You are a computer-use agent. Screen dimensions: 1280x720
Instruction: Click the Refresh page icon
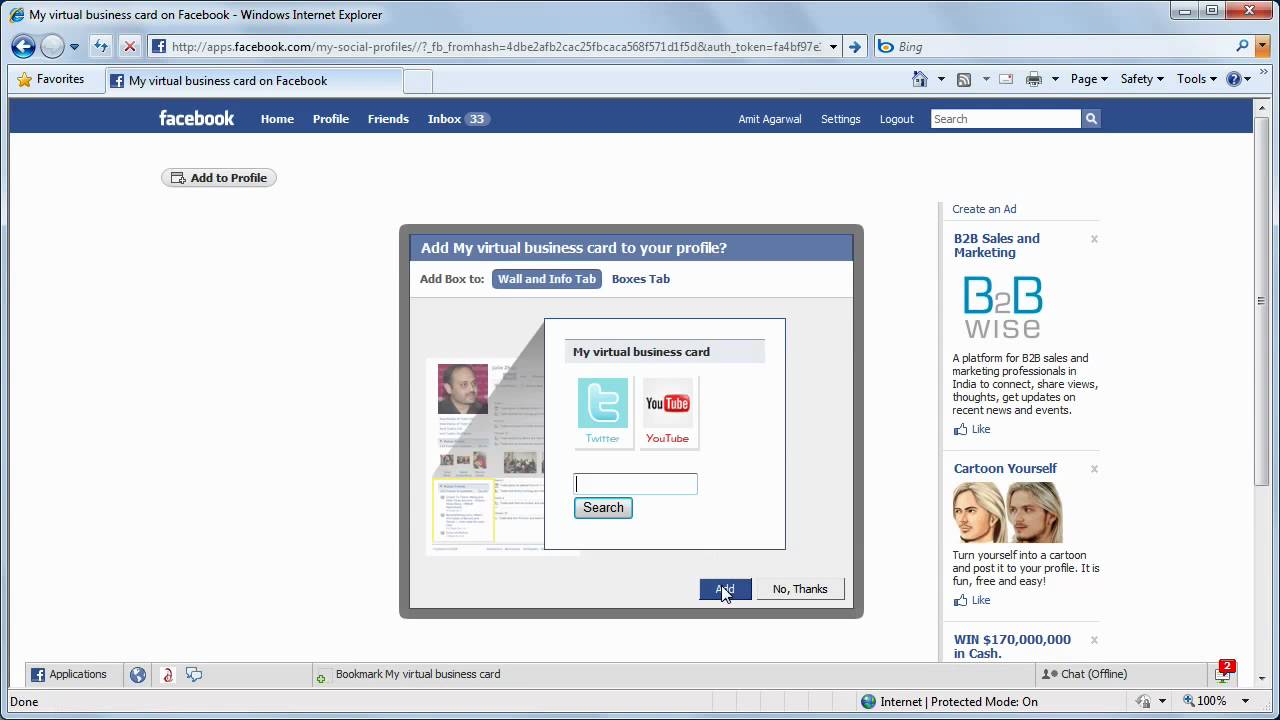point(101,46)
